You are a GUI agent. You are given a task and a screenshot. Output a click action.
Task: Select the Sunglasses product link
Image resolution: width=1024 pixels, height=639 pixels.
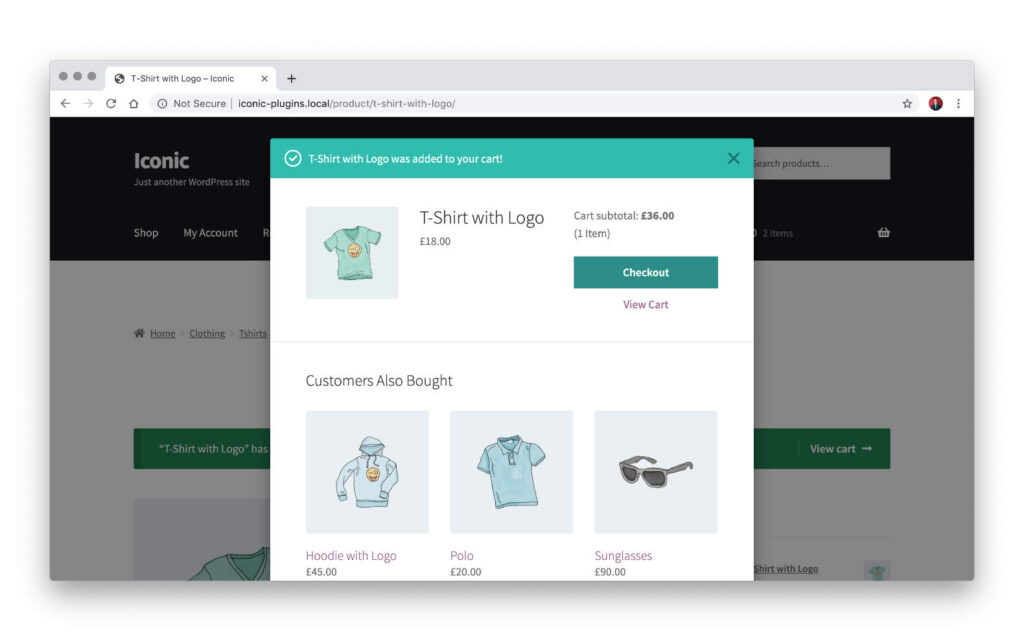[624, 555]
